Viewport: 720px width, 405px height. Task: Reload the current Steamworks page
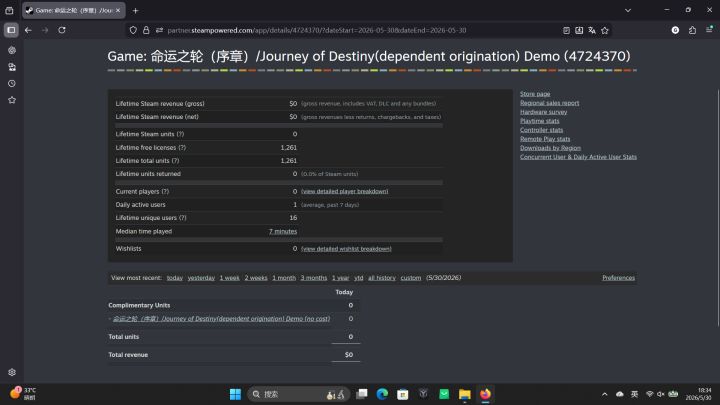[x=62, y=30]
